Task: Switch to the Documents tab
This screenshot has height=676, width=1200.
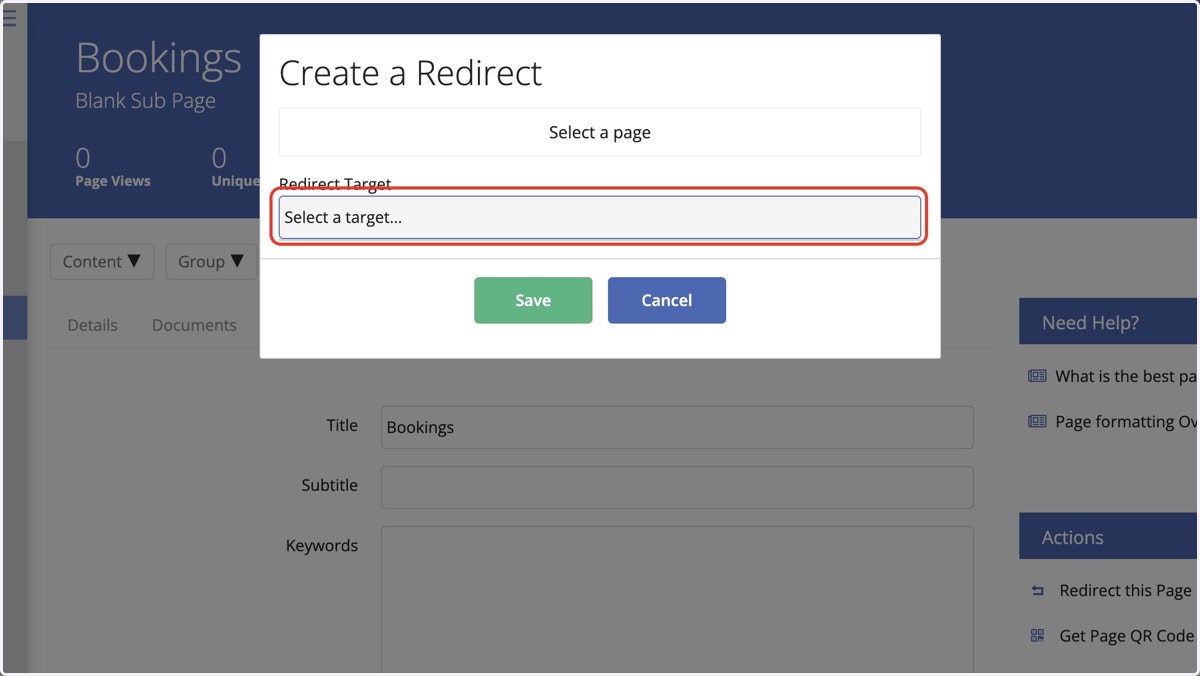Action: pyautogui.click(x=194, y=325)
